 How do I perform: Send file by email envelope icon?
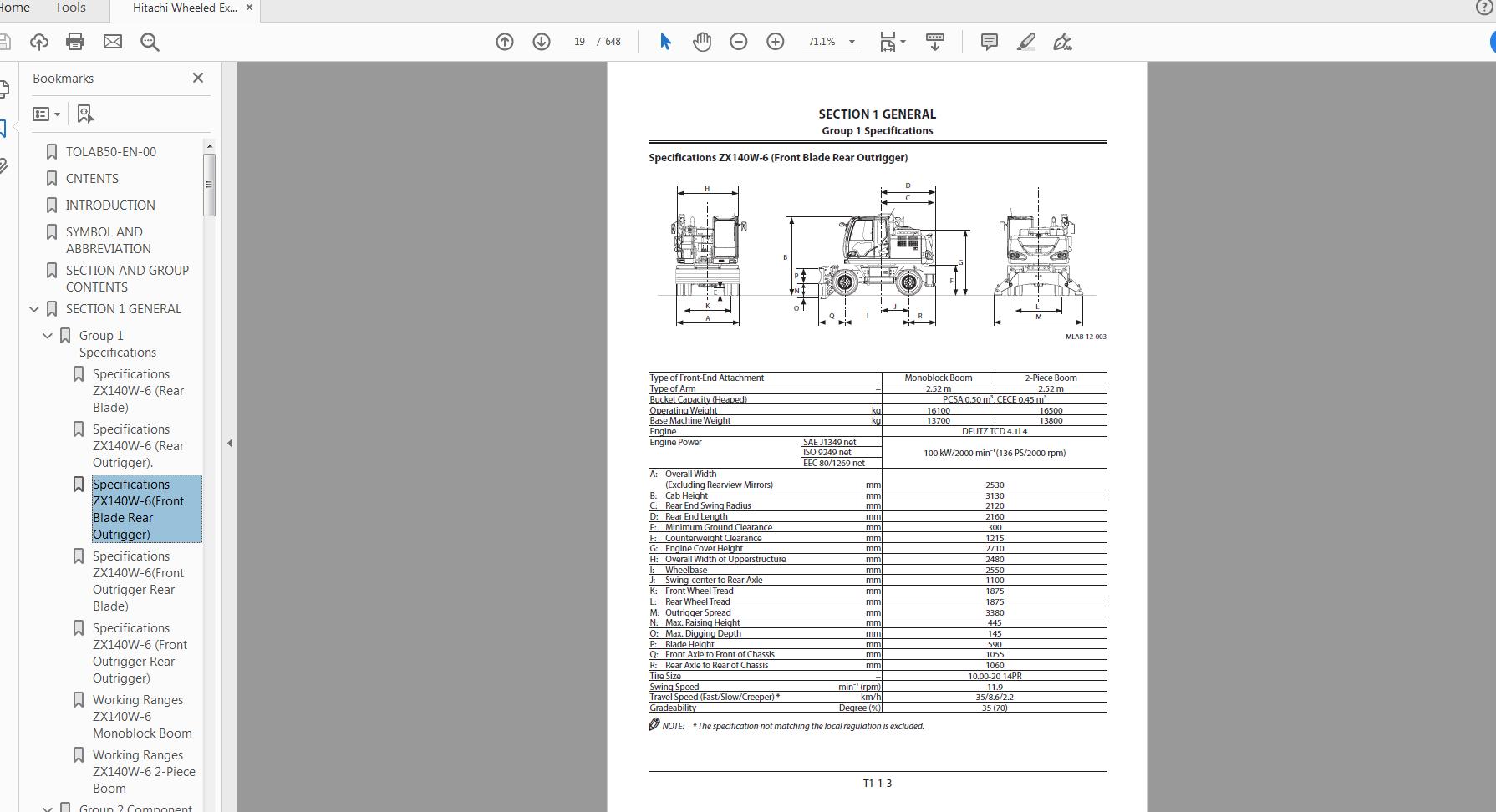112,42
